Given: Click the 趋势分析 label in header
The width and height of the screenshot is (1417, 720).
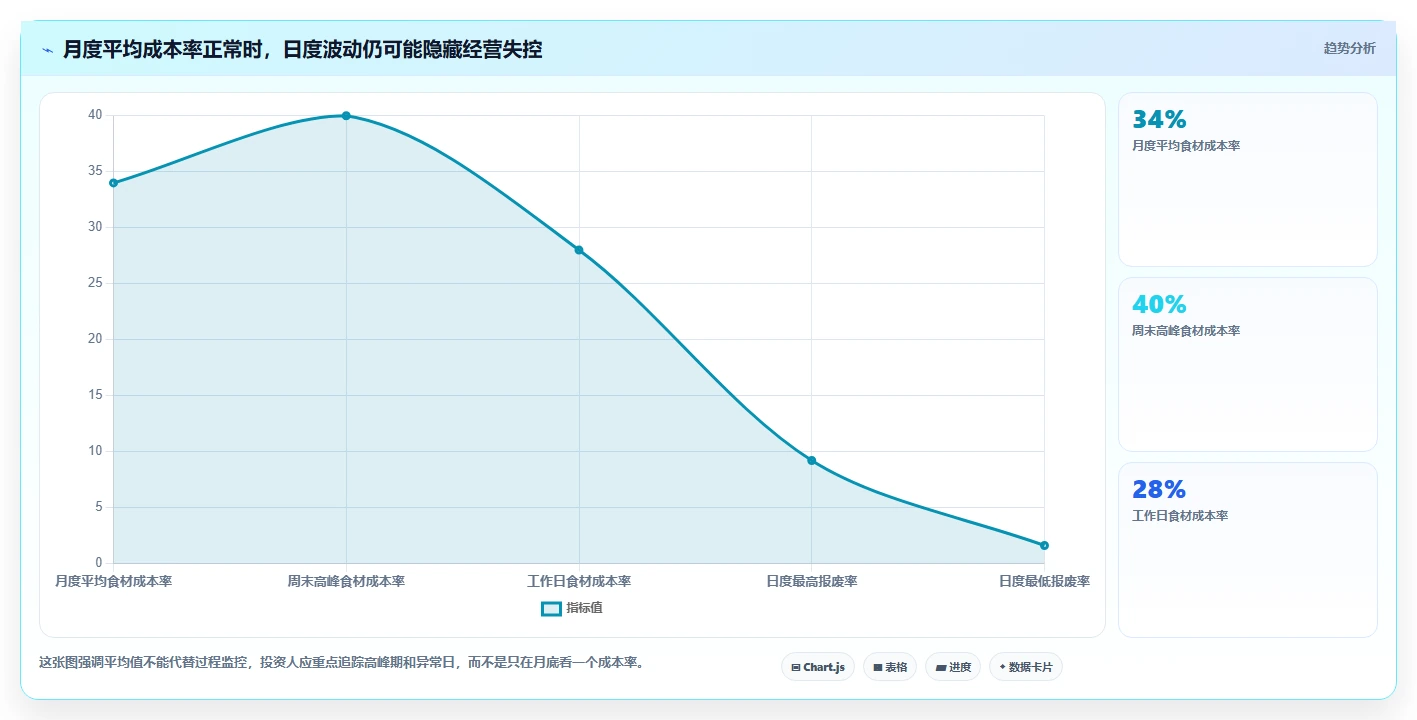Looking at the screenshot, I should [x=1349, y=48].
